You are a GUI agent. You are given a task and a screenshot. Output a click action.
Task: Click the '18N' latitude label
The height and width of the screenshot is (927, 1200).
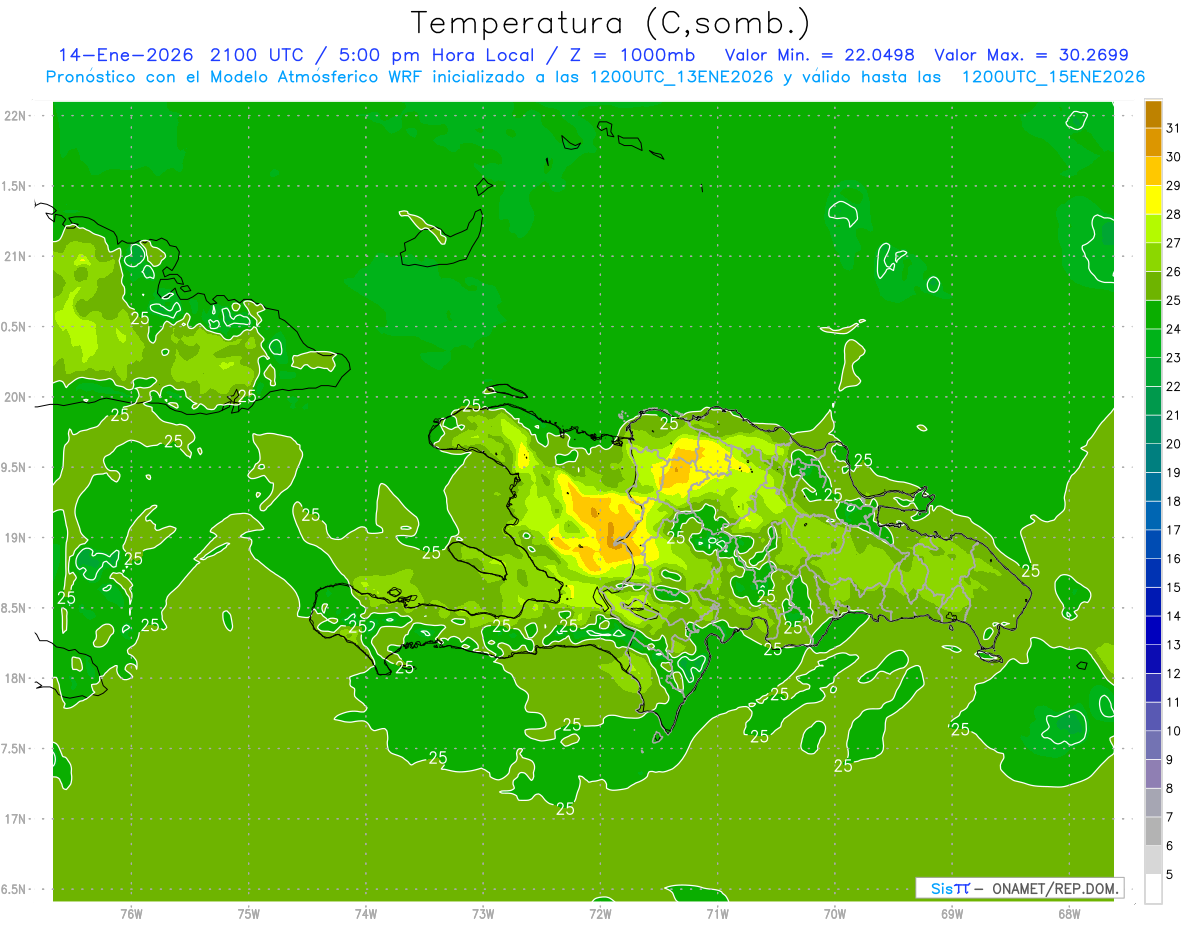[x=16, y=678]
